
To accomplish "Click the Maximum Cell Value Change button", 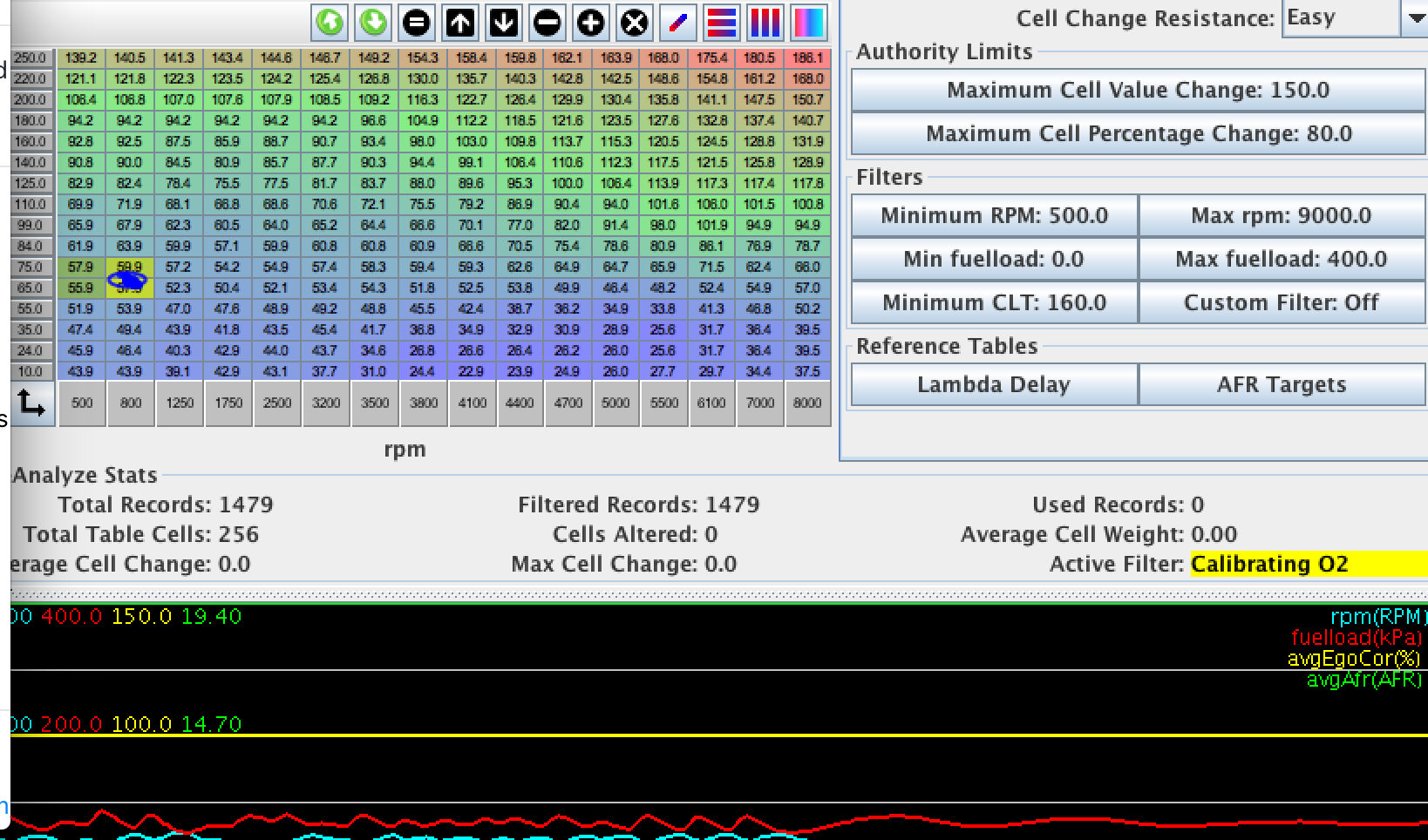I will 1138,90.
